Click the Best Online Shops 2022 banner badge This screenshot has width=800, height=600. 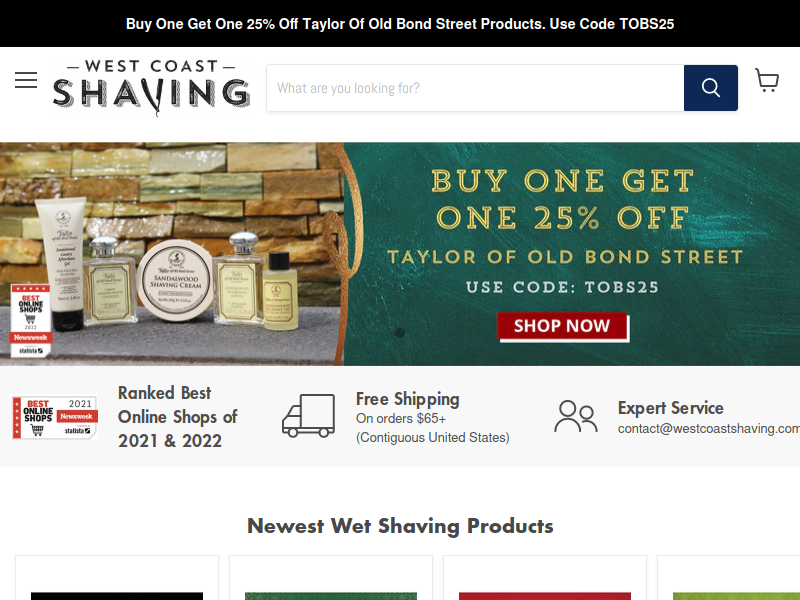31,320
